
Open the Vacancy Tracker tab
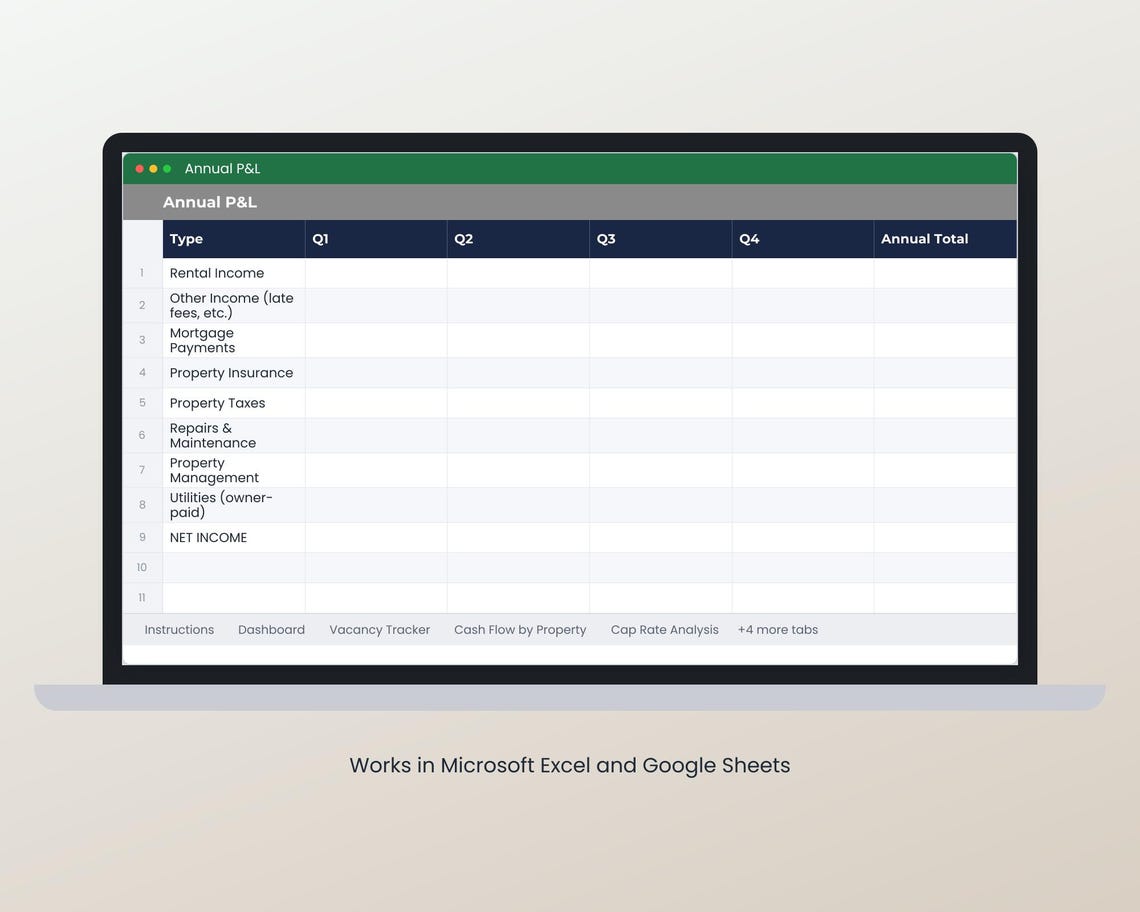380,630
